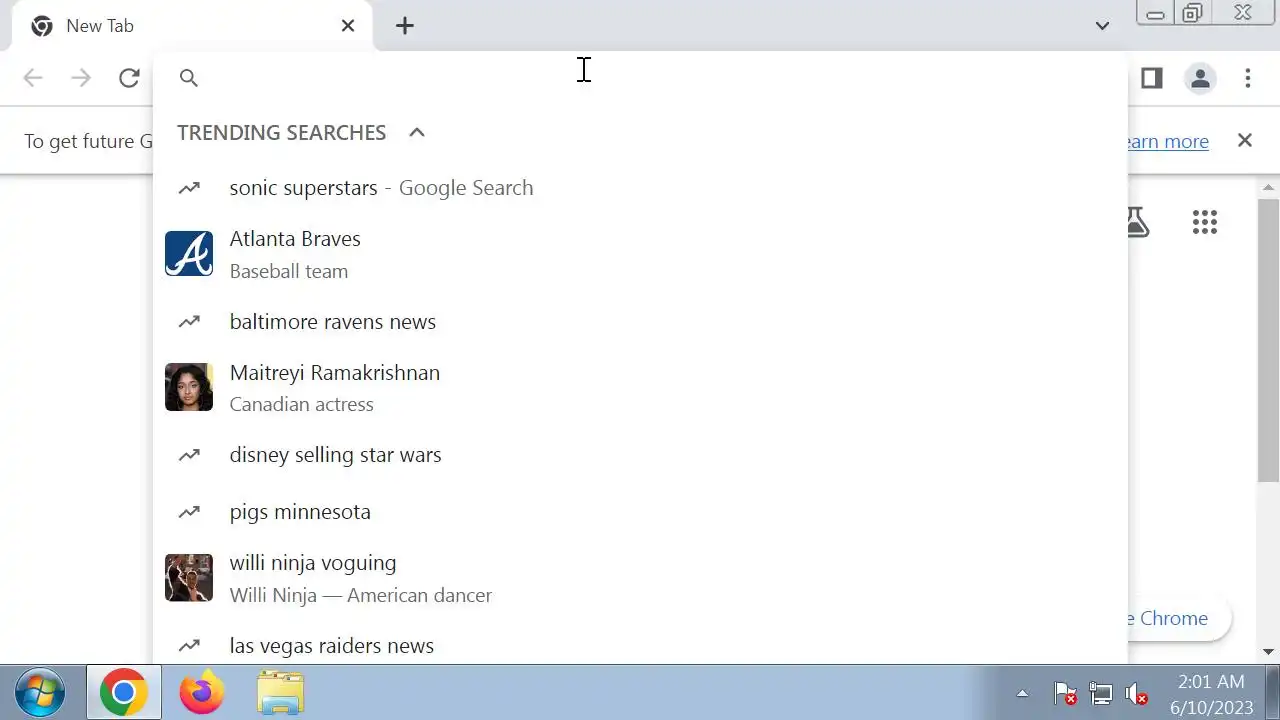
Task: Dismiss the infobar with X
Action: point(1245,140)
